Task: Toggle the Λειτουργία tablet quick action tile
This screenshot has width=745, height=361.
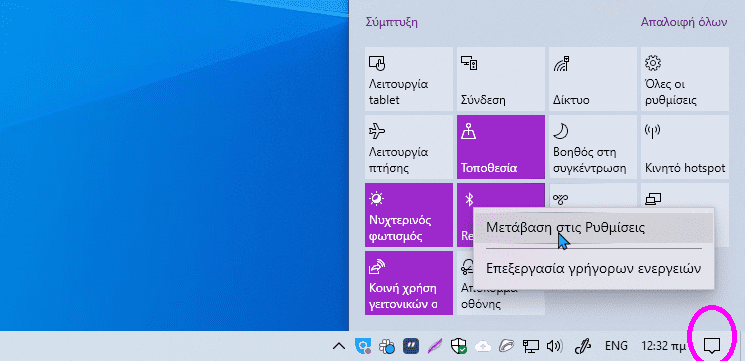Action: point(409,79)
